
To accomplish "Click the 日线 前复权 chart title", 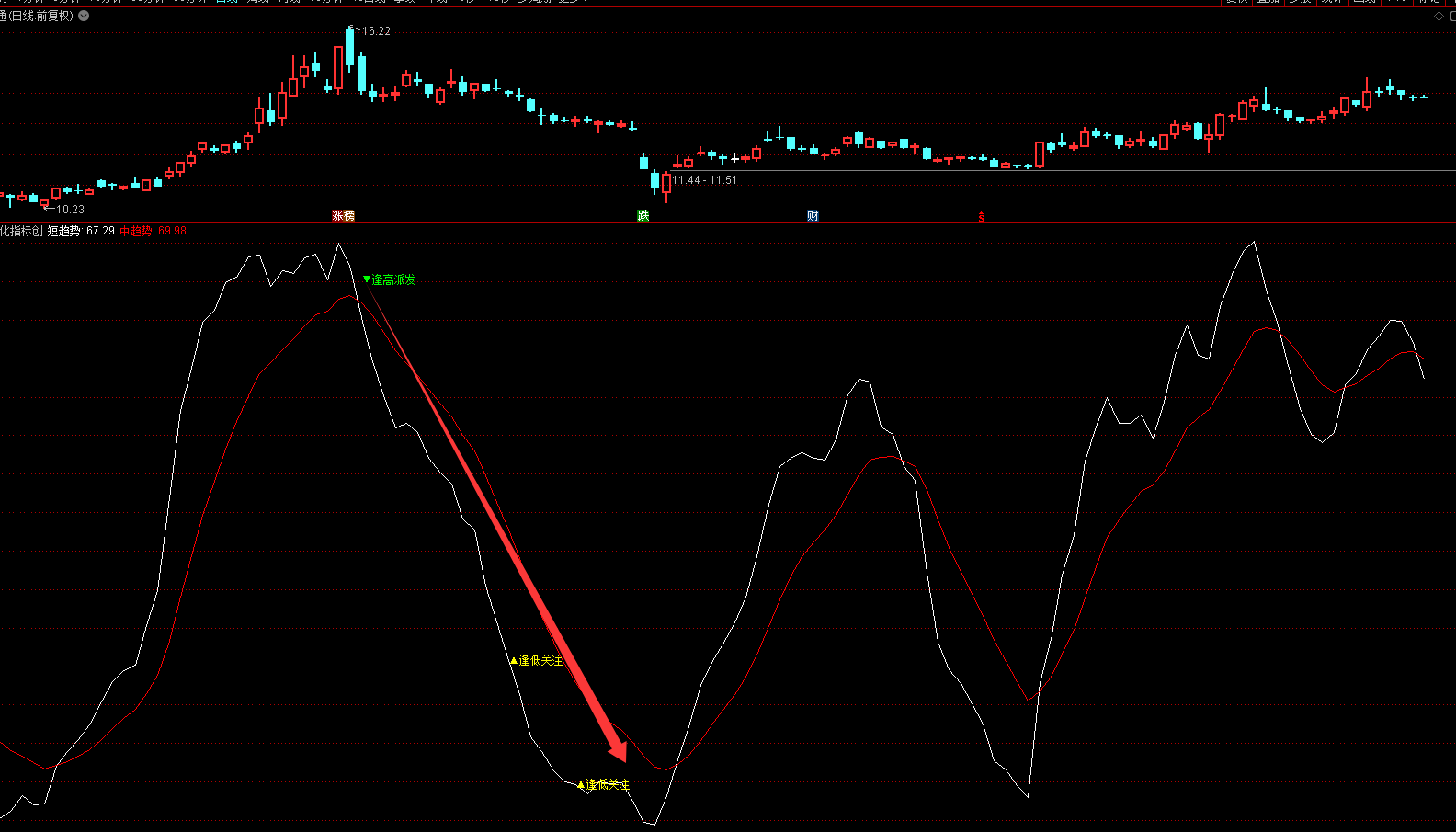I will [40, 16].
